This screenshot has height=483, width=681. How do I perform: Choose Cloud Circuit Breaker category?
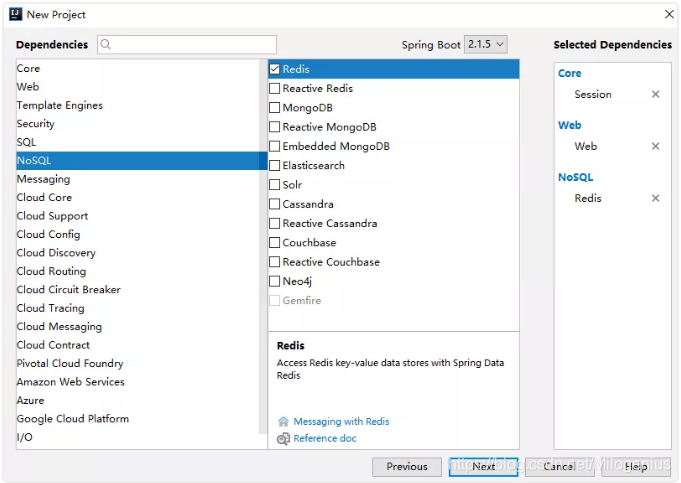(138, 290)
